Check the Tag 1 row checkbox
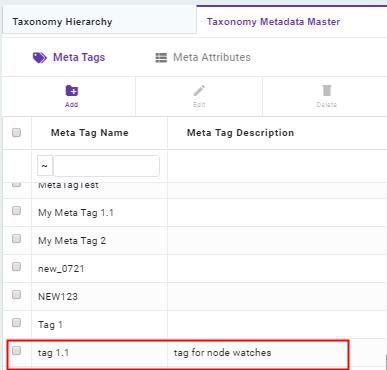The height and width of the screenshot is (370, 387). 16,323
